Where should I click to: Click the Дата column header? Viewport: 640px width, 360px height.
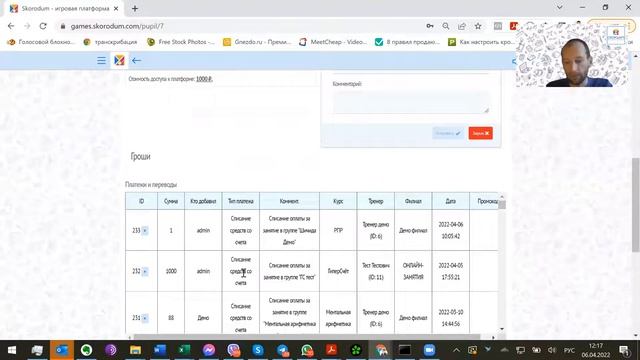click(x=451, y=201)
